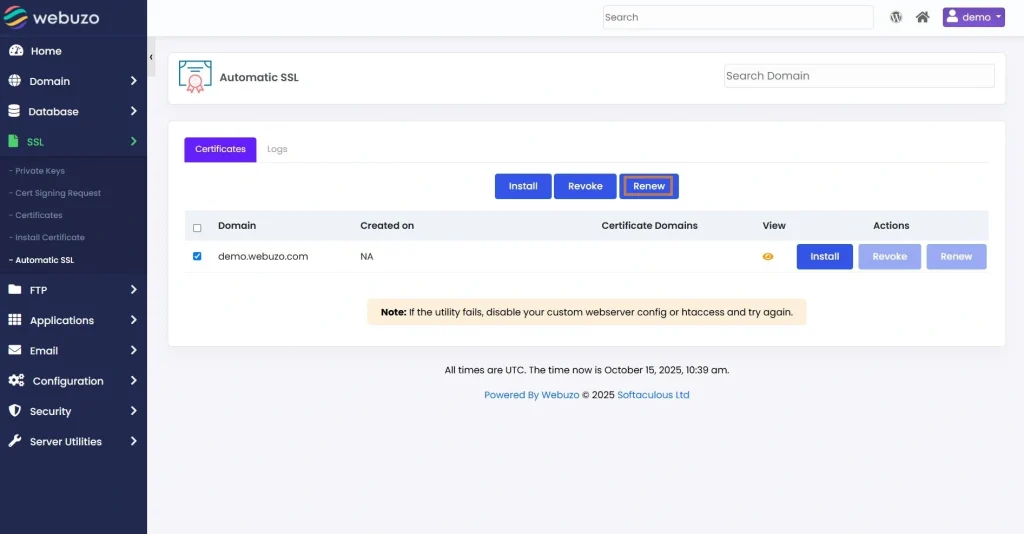Click the Automatic SSL certificate icon
The width and height of the screenshot is (1024, 534).
[x=195, y=77]
